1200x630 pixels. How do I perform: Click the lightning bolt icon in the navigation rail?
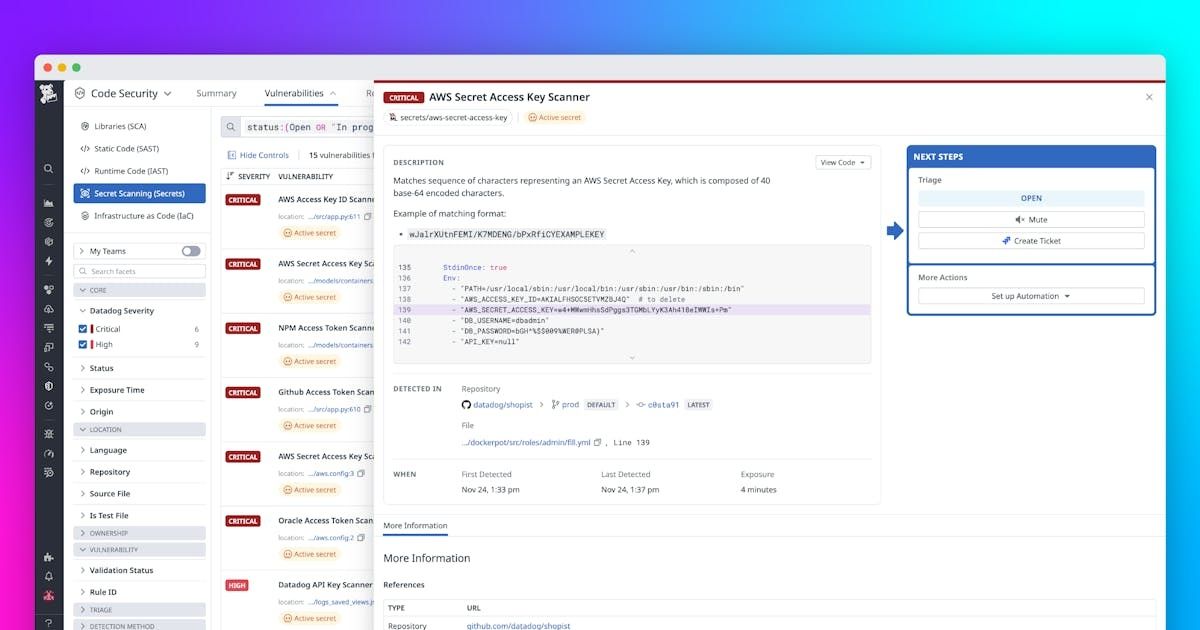(x=48, y=261)
